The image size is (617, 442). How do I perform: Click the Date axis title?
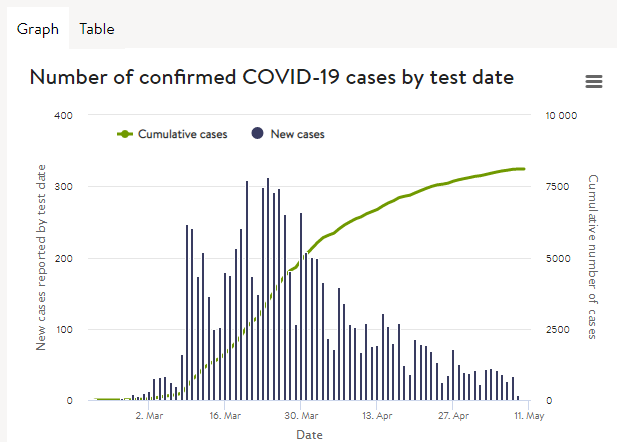(309, 435)
